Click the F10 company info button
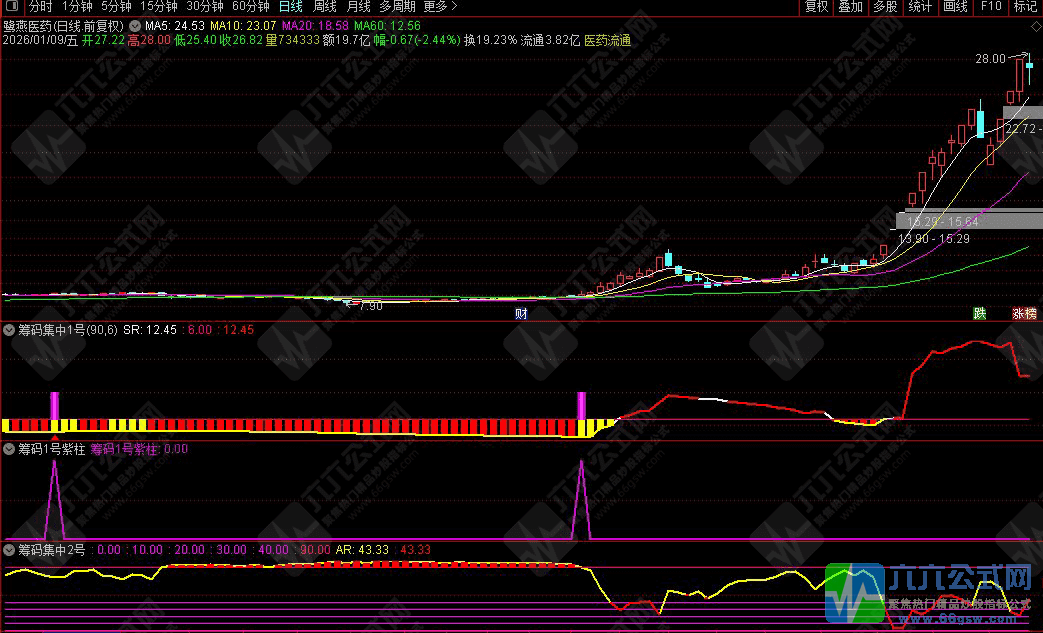 (990, 6)
